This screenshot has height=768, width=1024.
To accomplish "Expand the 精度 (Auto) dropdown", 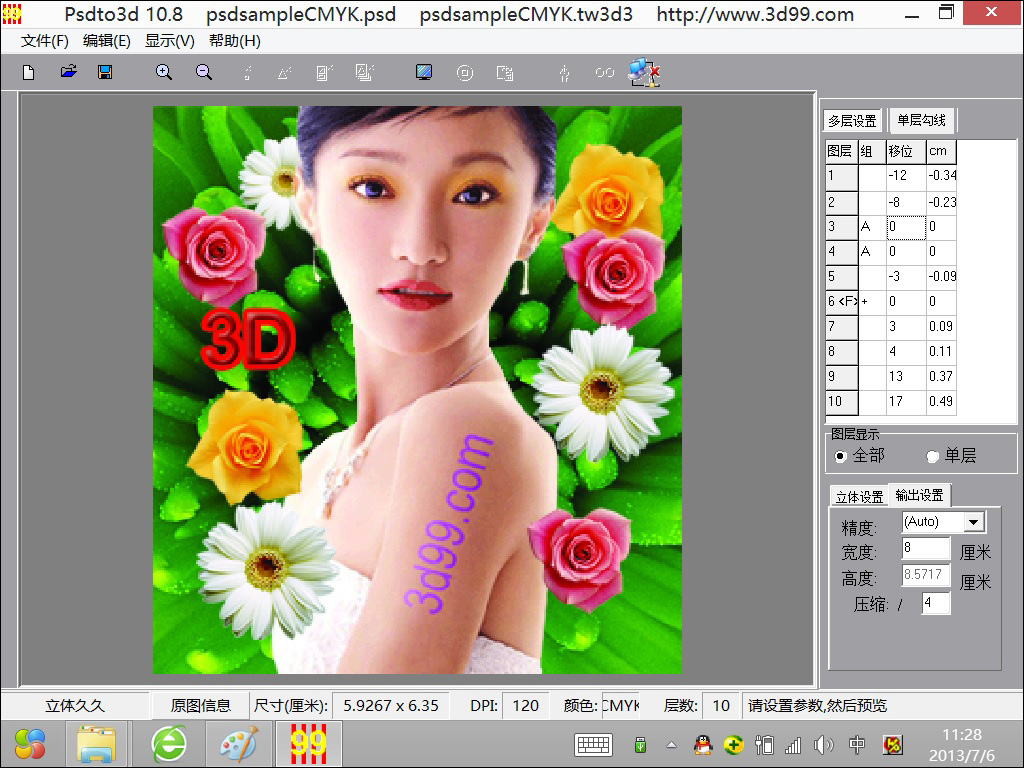I will point(973,522).
